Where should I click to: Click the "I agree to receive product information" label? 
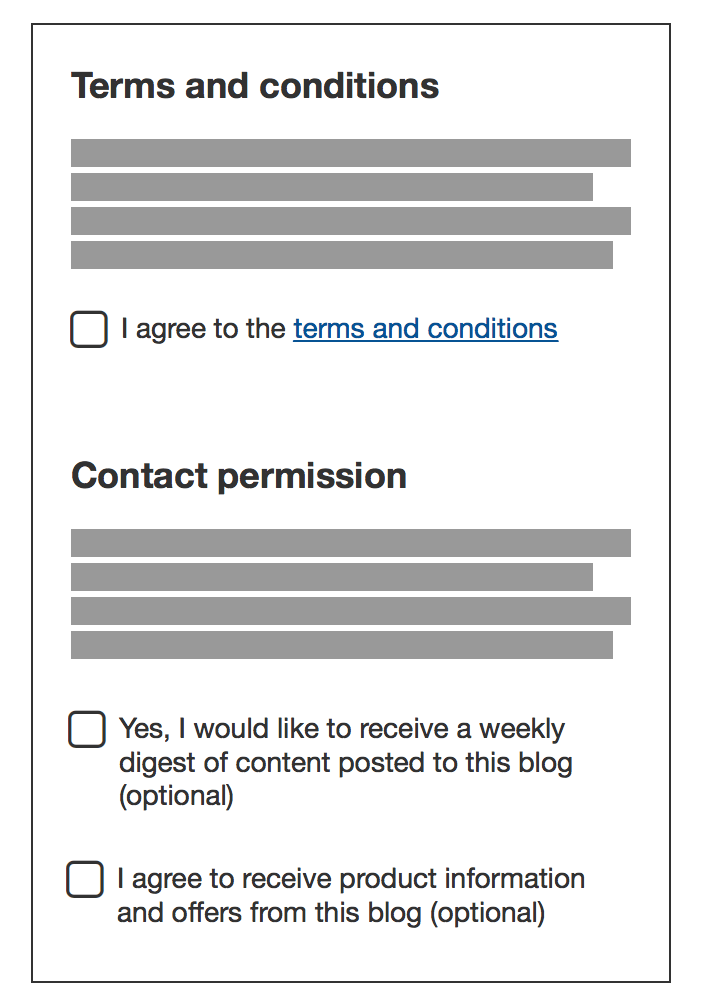tap(350, 879)
